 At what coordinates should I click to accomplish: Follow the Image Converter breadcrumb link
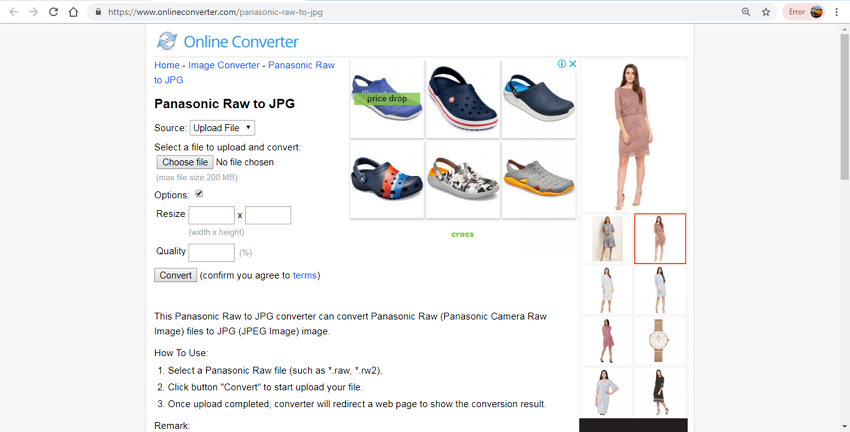tap(224, 65)
